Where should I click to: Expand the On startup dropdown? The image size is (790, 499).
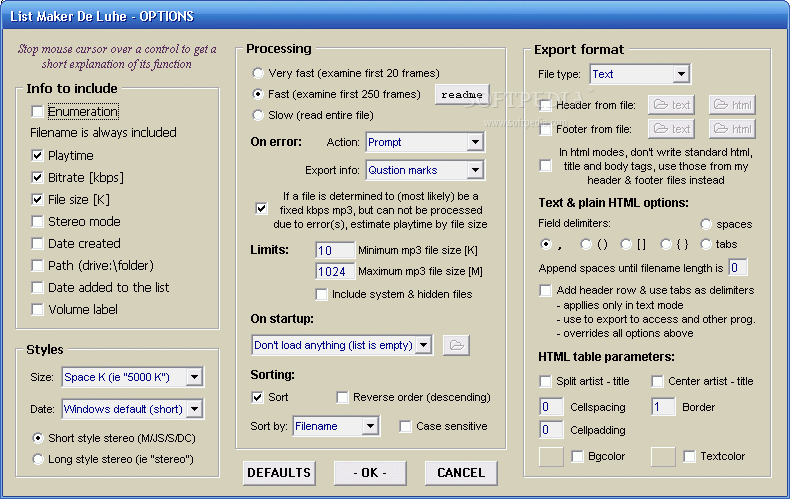coord(424,345)
